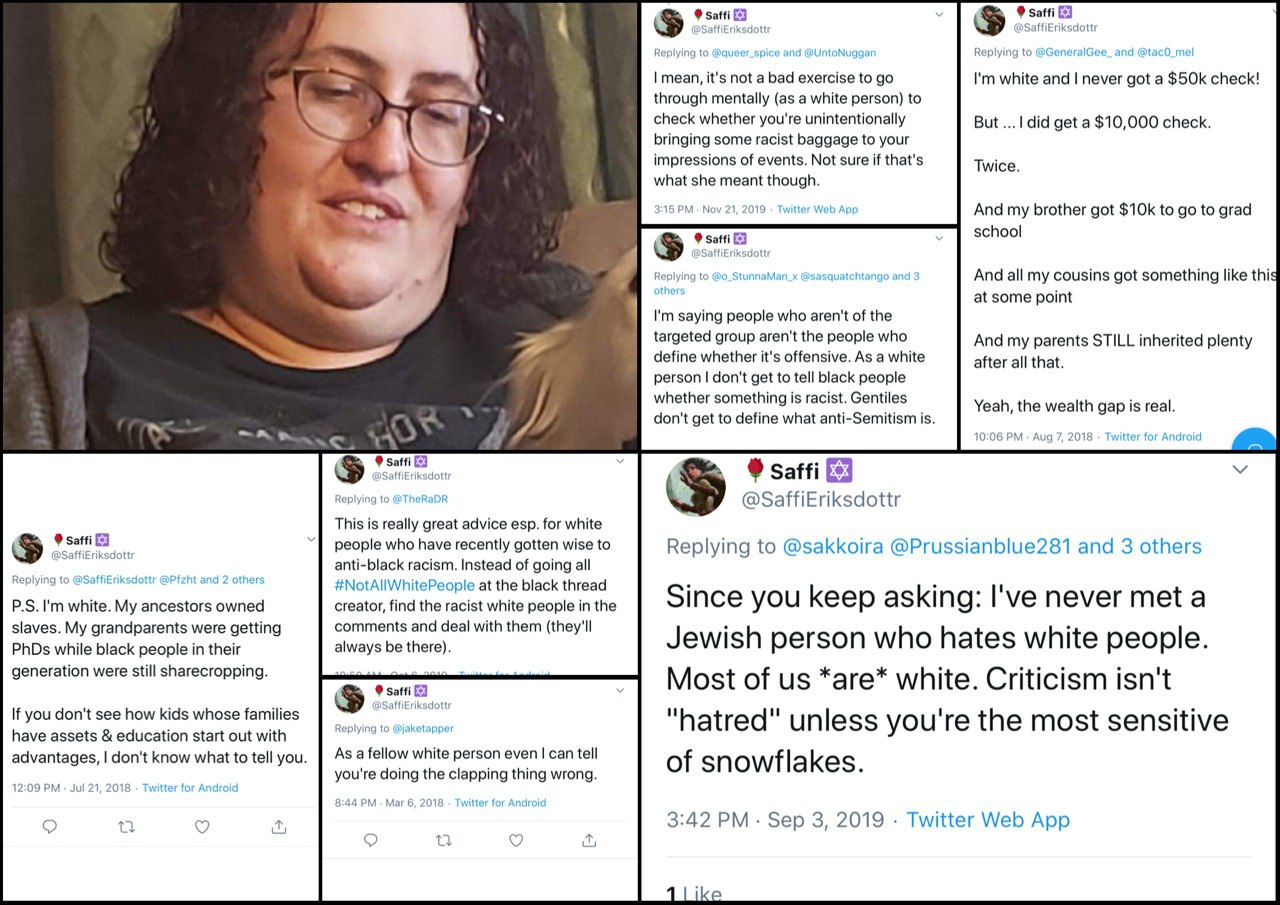
Task: Reply to the @jaketapper tweet
Action: click(x=371, y=840)
